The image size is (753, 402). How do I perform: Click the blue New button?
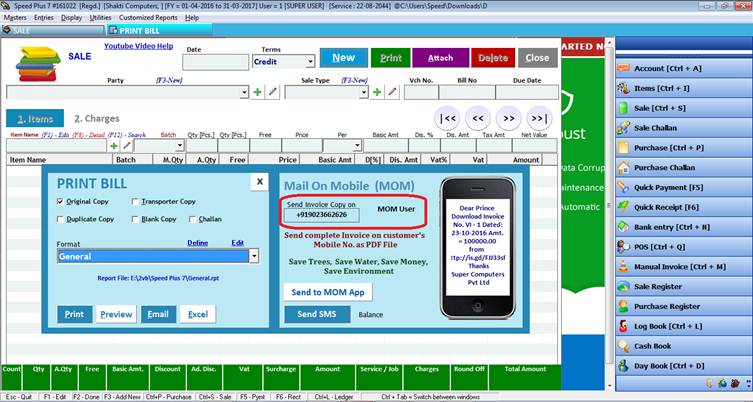[344, 58]
